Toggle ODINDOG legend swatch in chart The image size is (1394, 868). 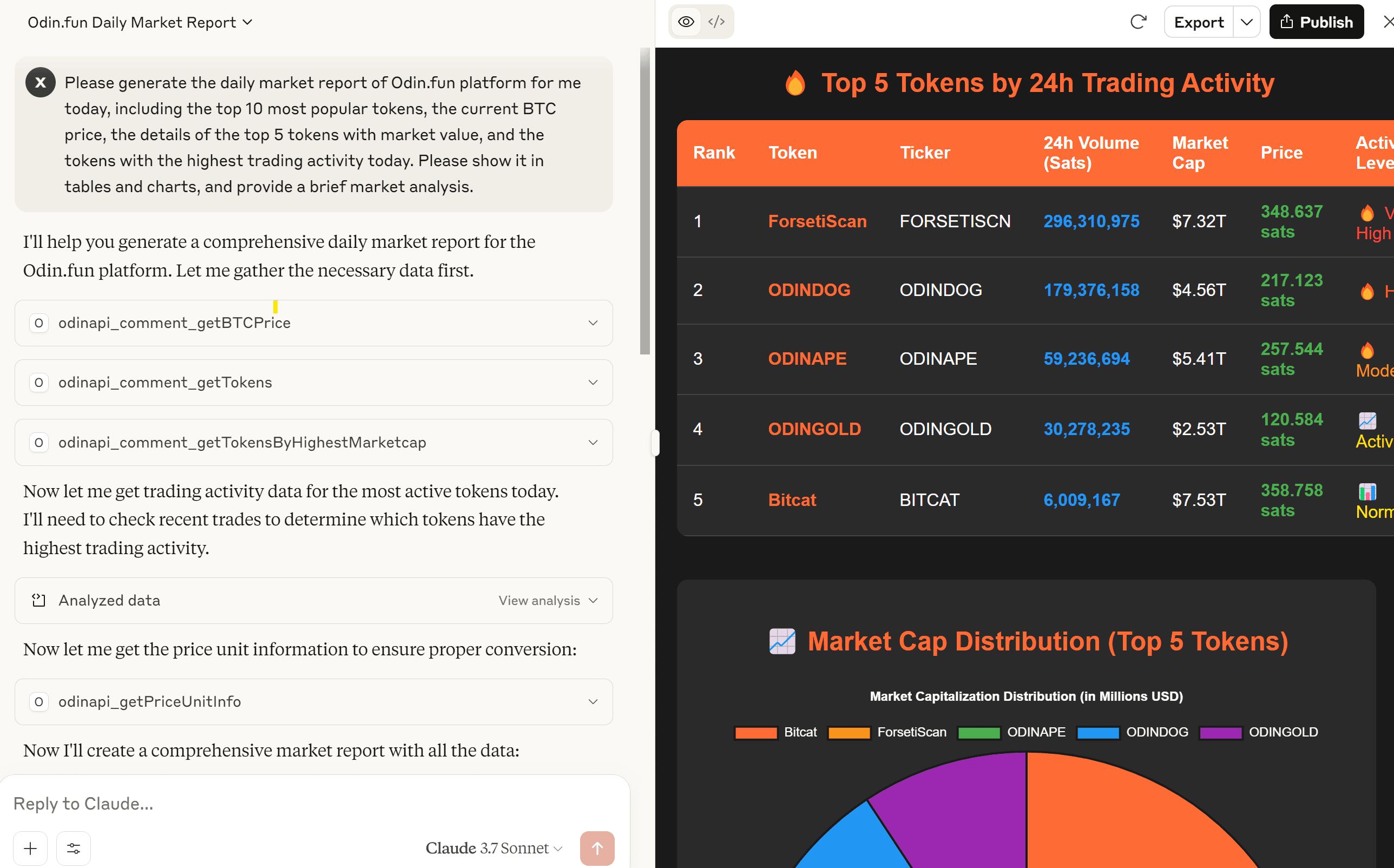[x=1098, y=733]
